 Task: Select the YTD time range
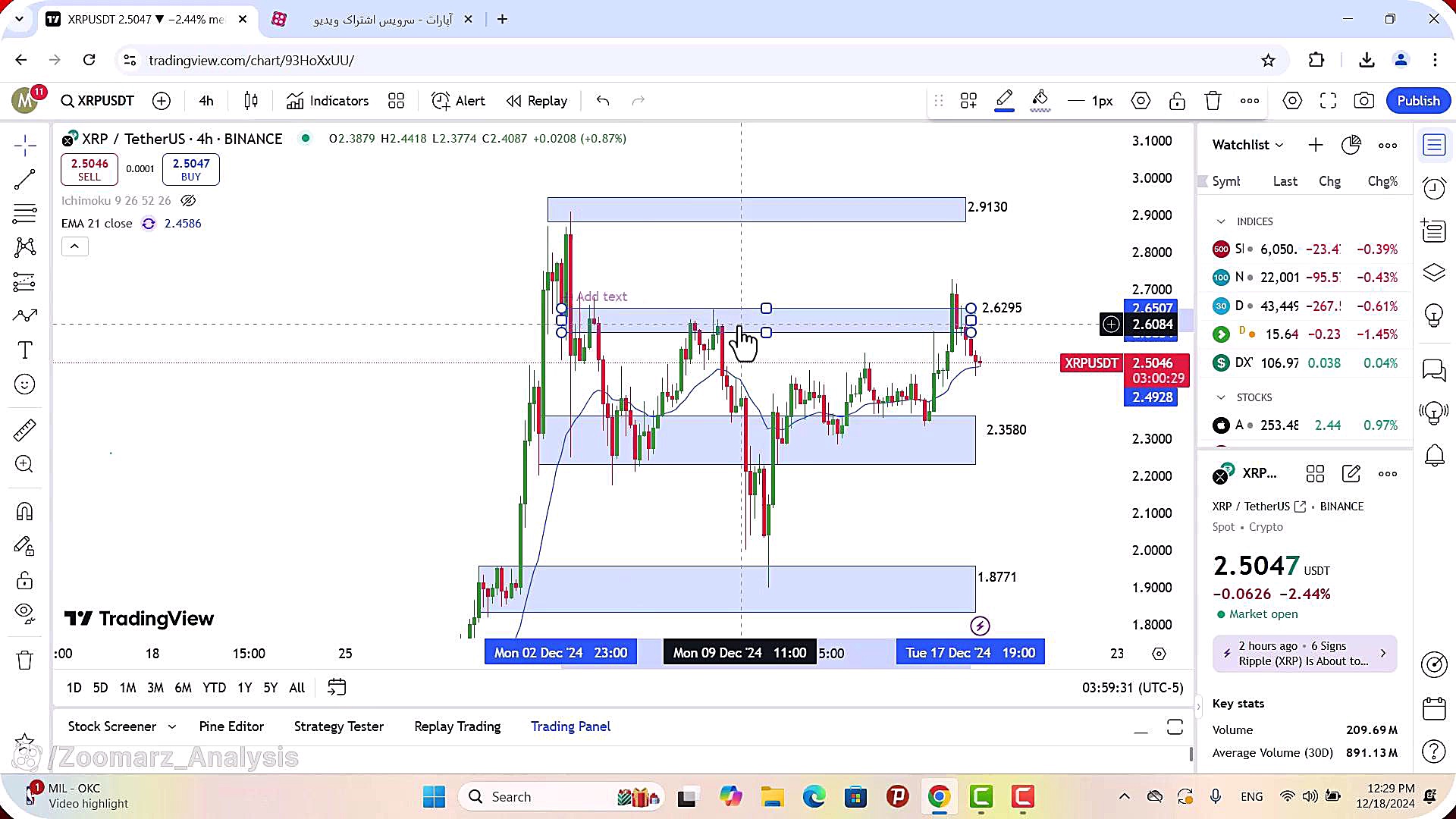tap(214, 688)
